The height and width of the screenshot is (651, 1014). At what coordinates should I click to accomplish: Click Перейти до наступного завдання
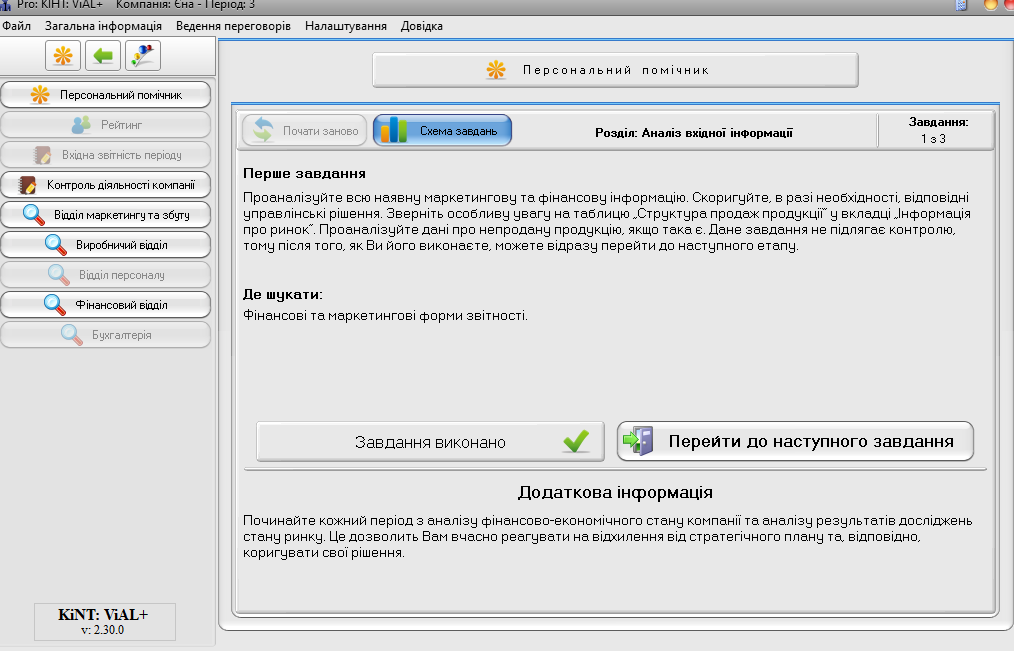coord(795,442)
